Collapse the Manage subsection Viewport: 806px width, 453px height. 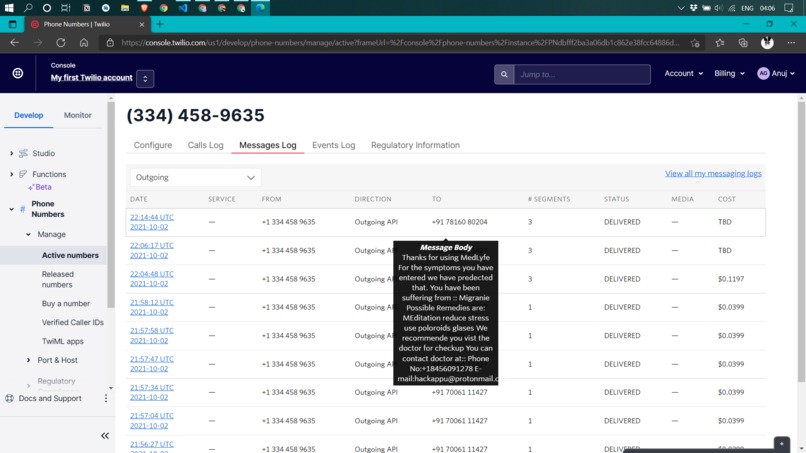pos(28,234)
